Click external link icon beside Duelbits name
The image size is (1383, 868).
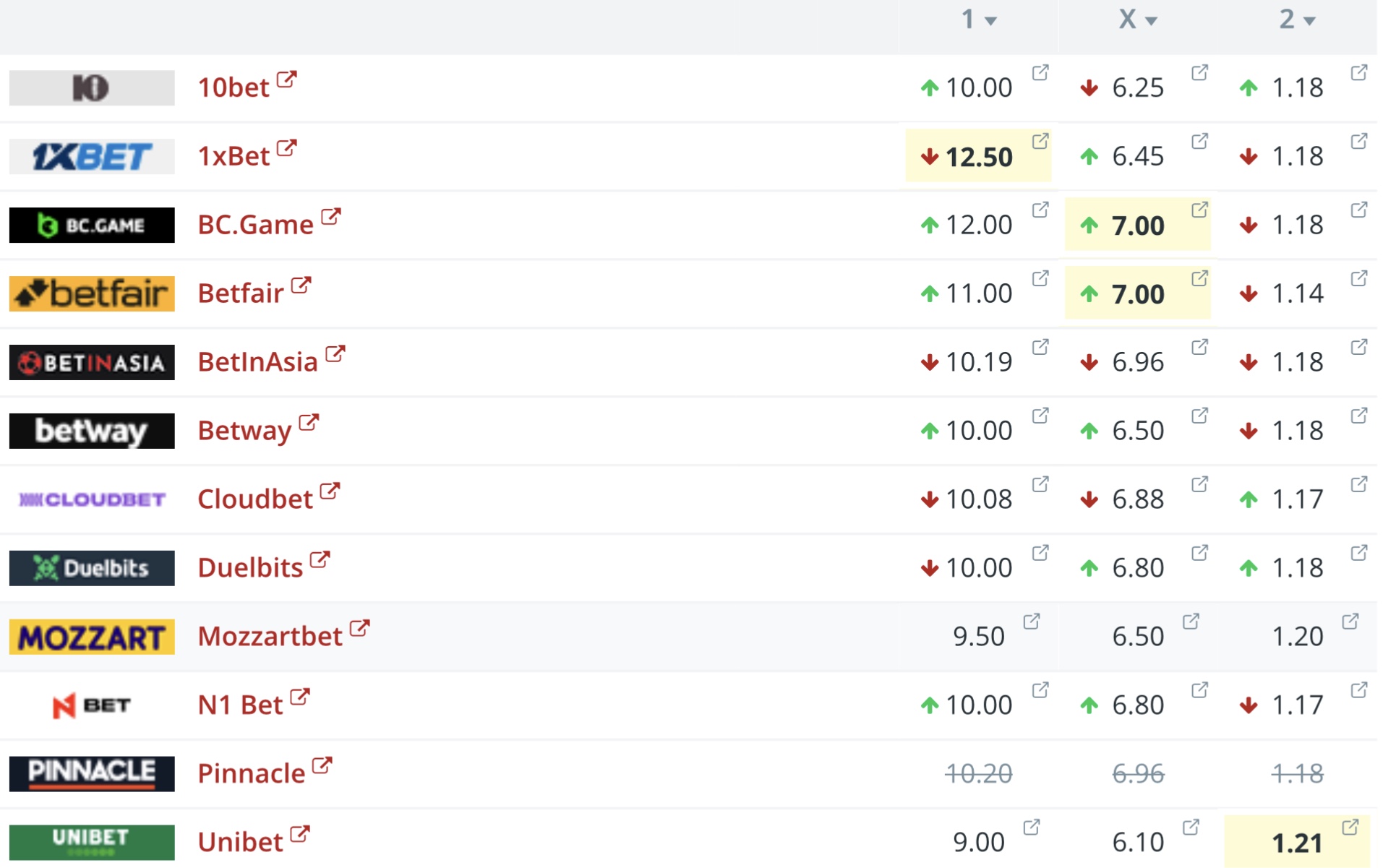coord(320,559)
